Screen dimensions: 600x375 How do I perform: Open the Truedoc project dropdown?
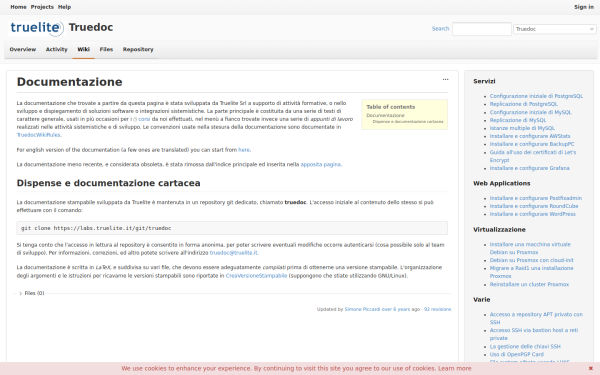click(554, 29)
